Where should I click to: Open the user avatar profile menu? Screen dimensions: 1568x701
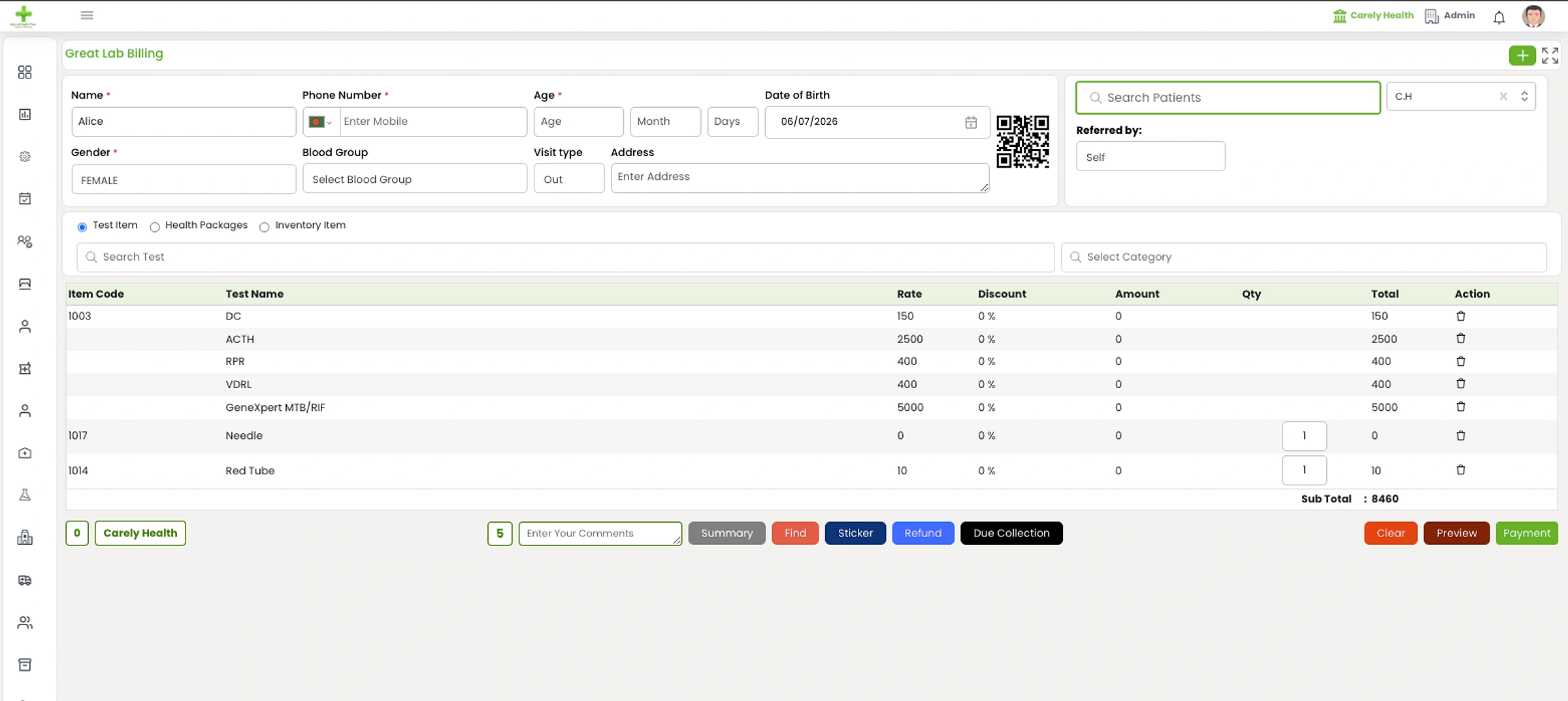pos(1533,16)
